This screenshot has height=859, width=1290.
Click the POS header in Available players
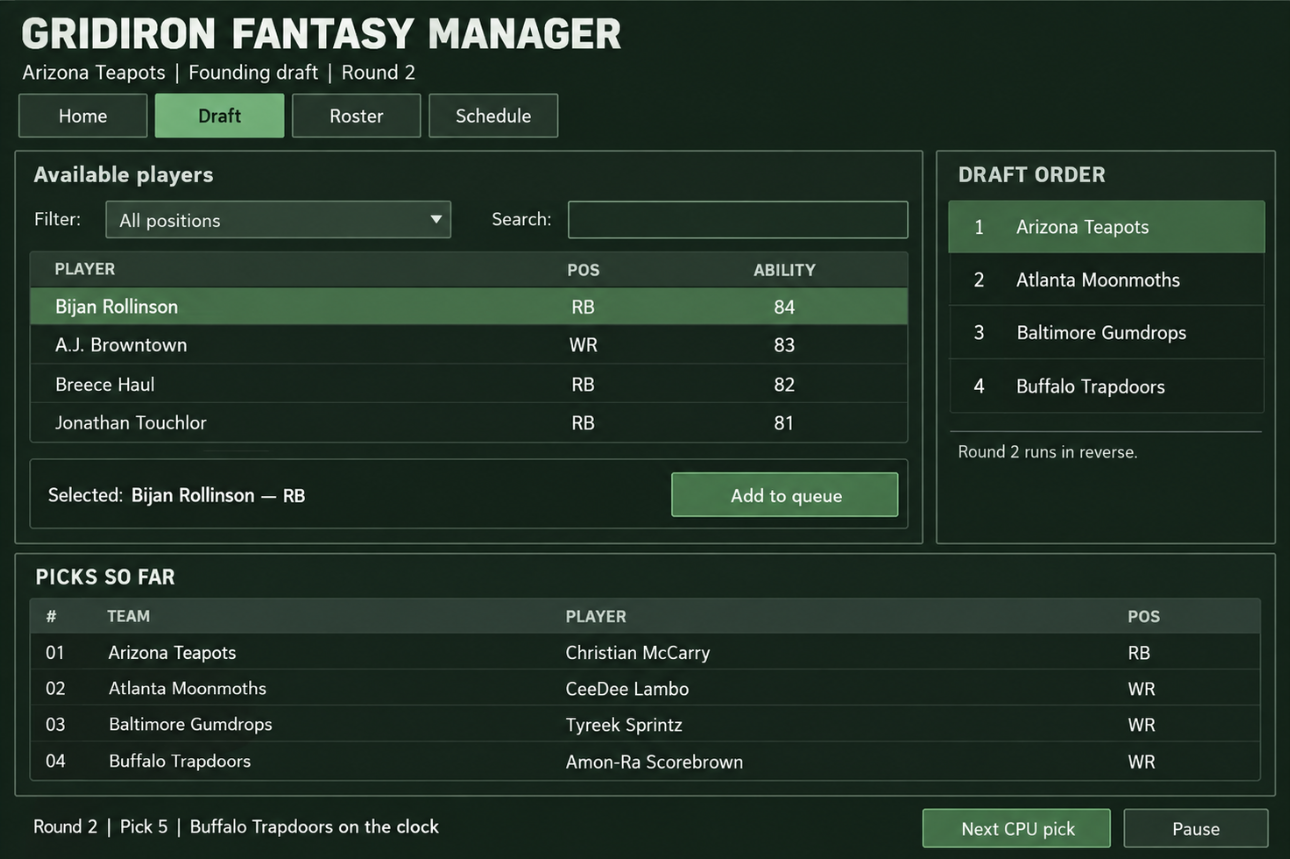click(583, 270)
